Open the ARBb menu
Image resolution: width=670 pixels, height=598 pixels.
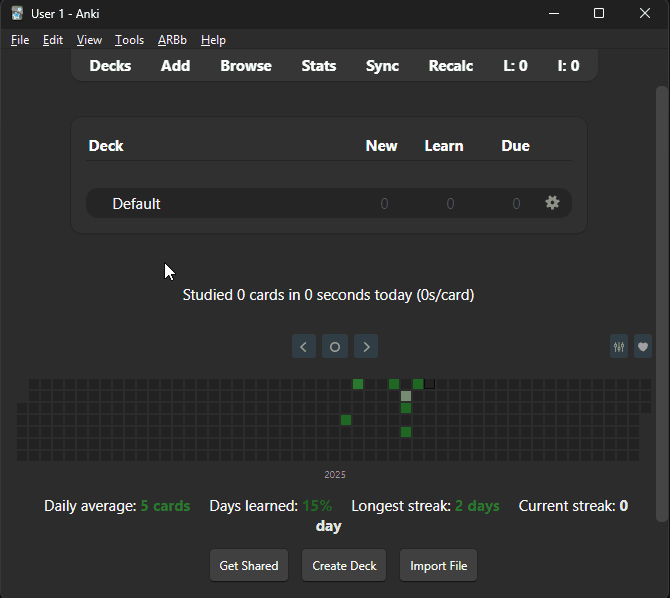(x=172, y=40)
